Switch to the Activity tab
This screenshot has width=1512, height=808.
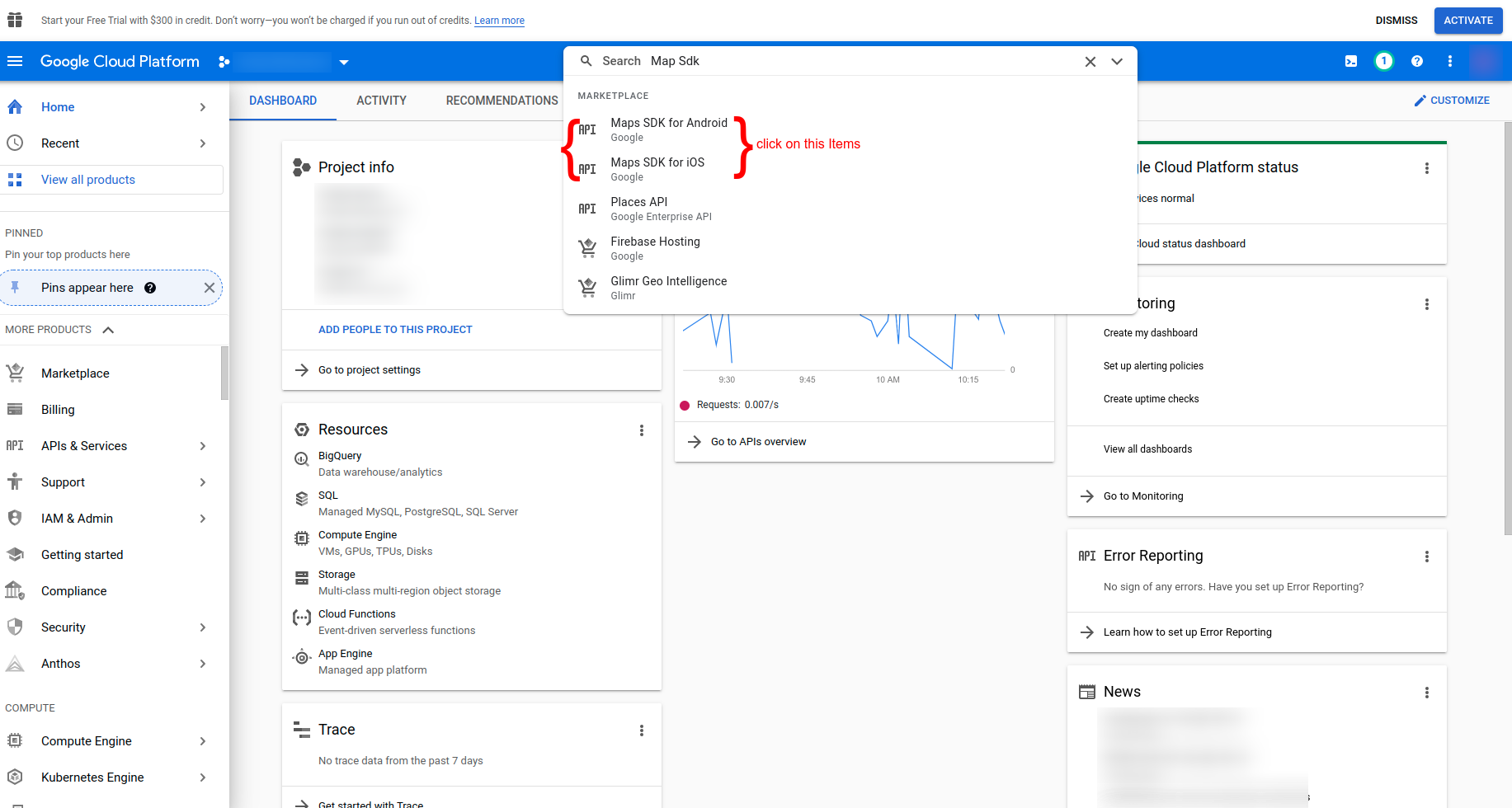pyautogui.click(x=381, y=101)
